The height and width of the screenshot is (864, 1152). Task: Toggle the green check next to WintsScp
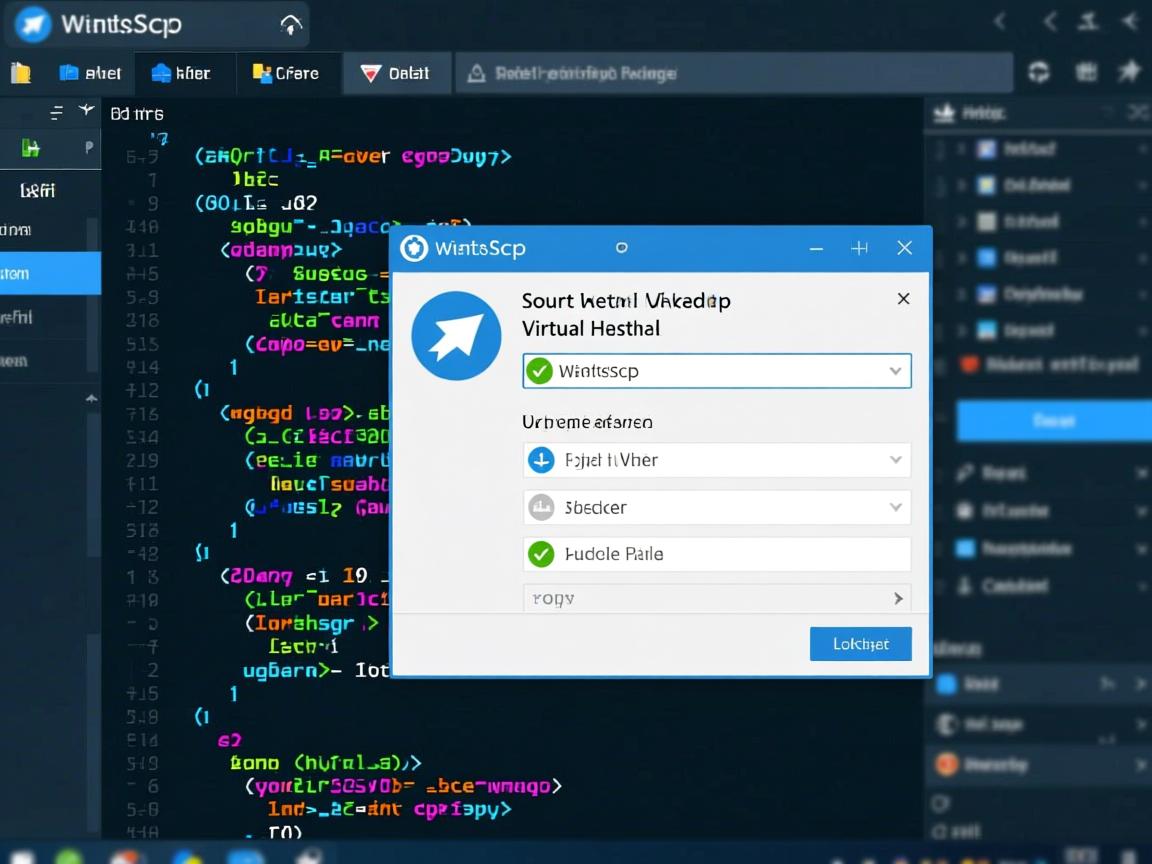540,371
